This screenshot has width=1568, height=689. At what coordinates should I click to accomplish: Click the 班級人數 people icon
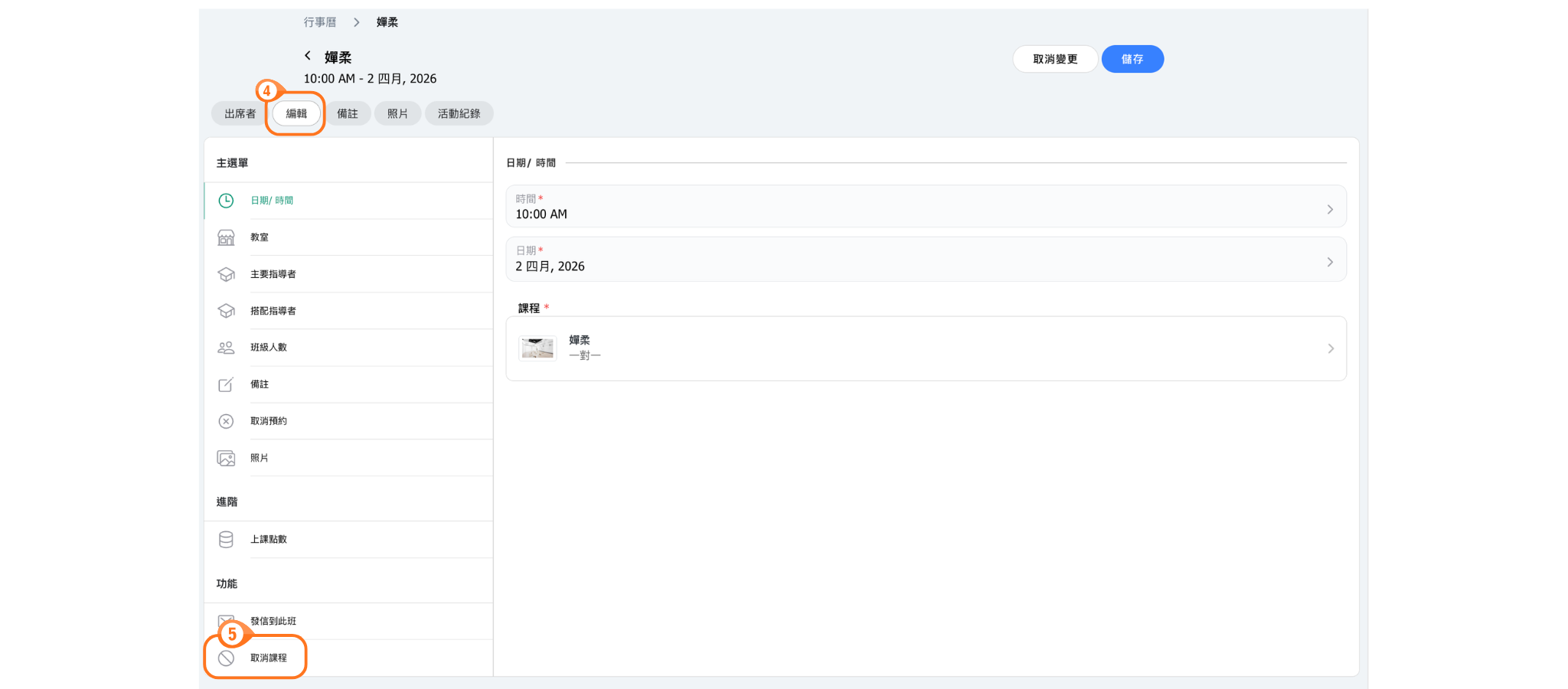[x=226, y=348]
